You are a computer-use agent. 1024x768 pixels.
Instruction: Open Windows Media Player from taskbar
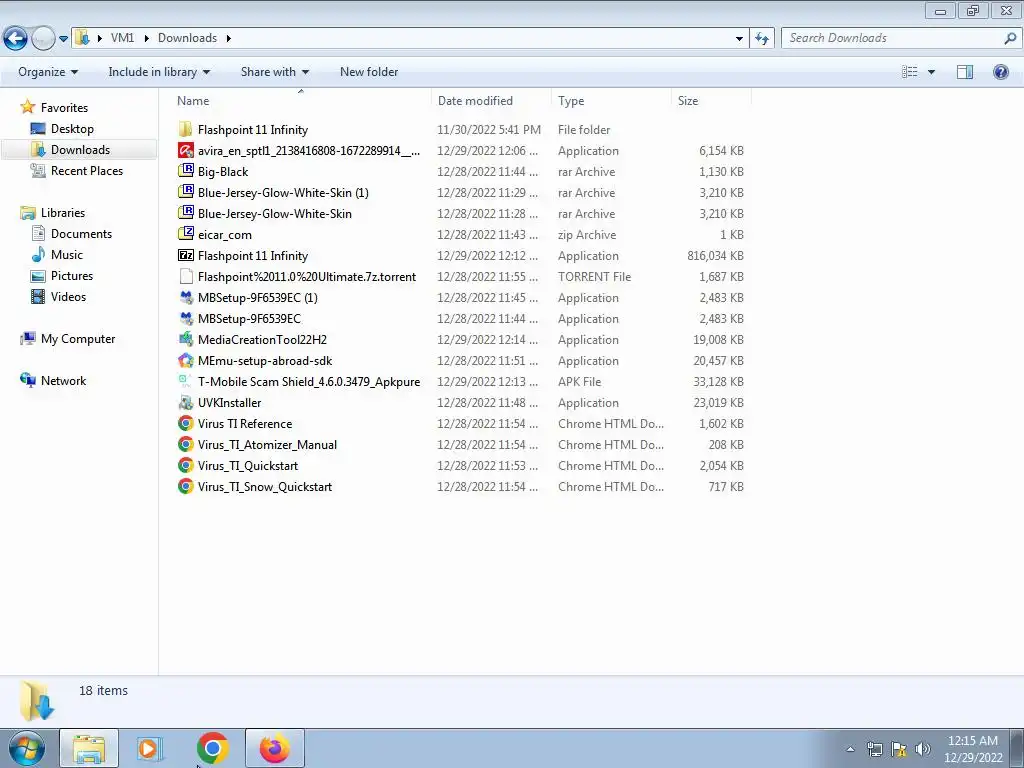pos(150,748)
